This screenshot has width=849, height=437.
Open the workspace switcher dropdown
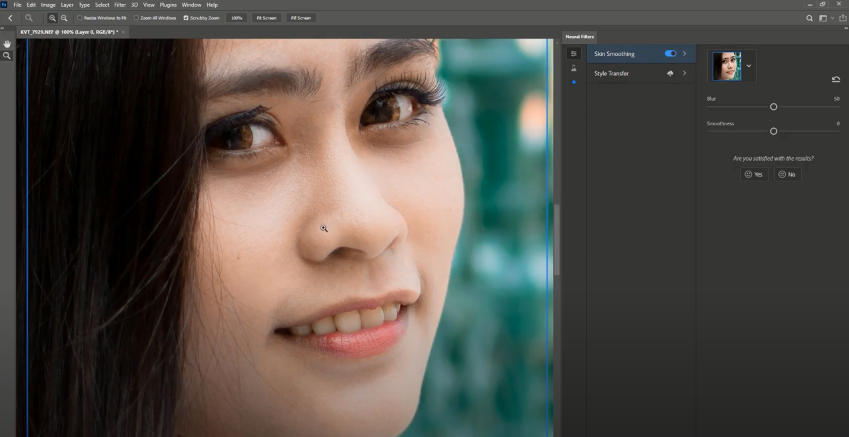click(824, 18)
